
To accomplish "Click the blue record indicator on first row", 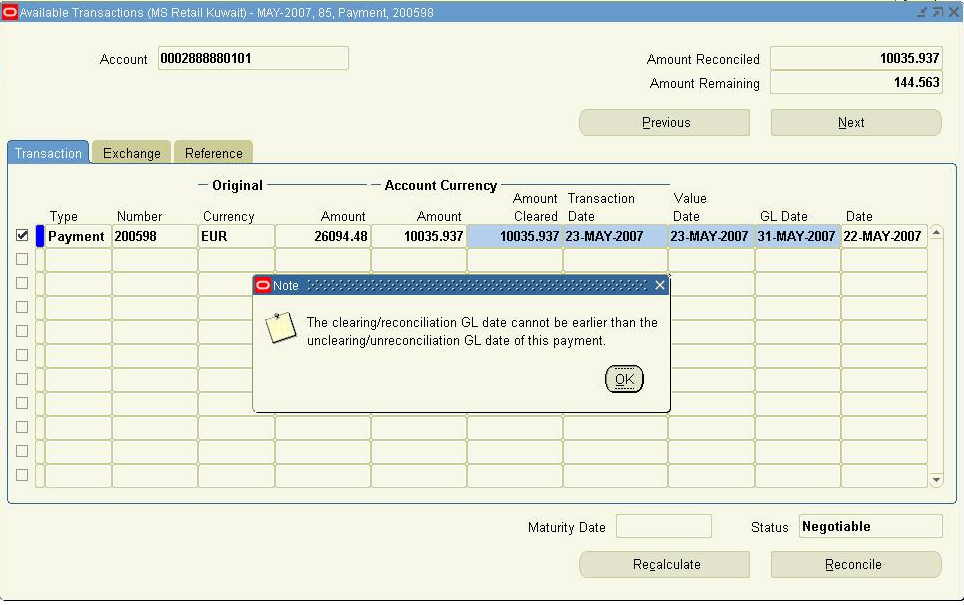I will click(x=40, y=236).
